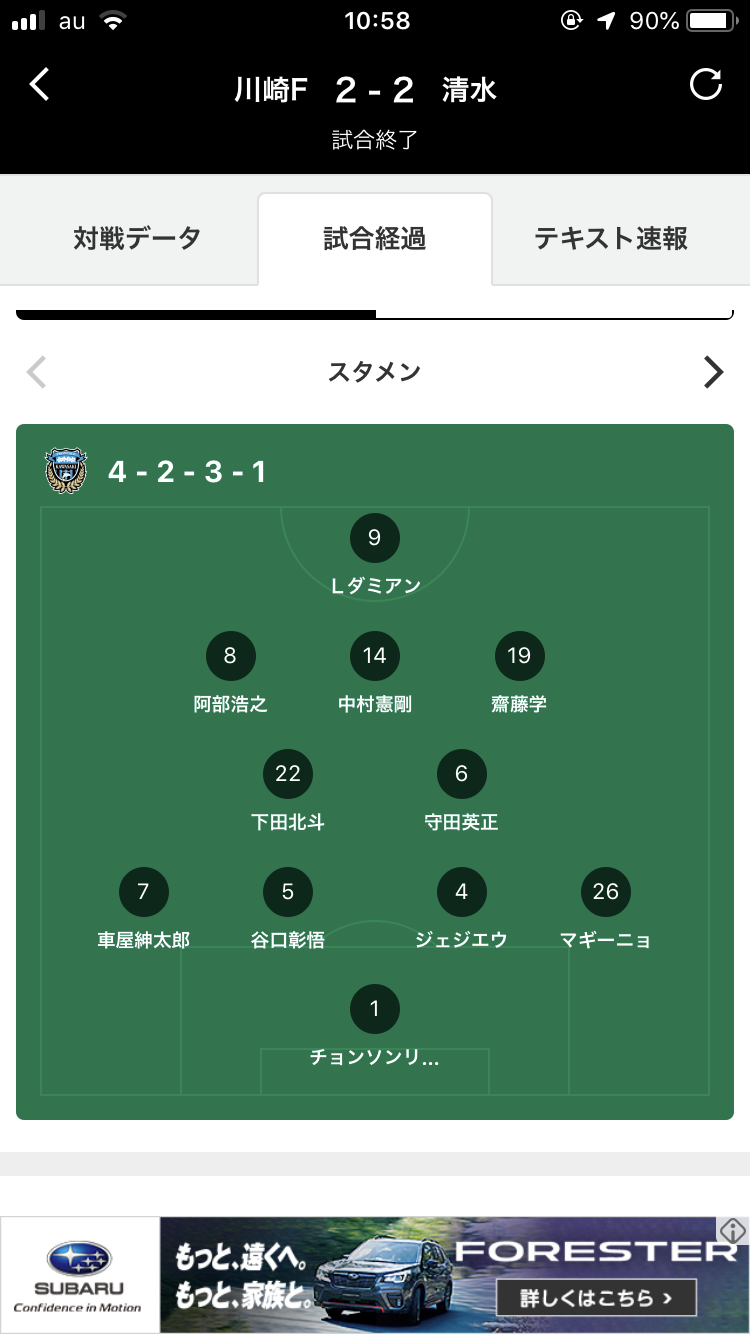Tap player name 守田英正
The image size is (750, 1334).
pos(461,823)
